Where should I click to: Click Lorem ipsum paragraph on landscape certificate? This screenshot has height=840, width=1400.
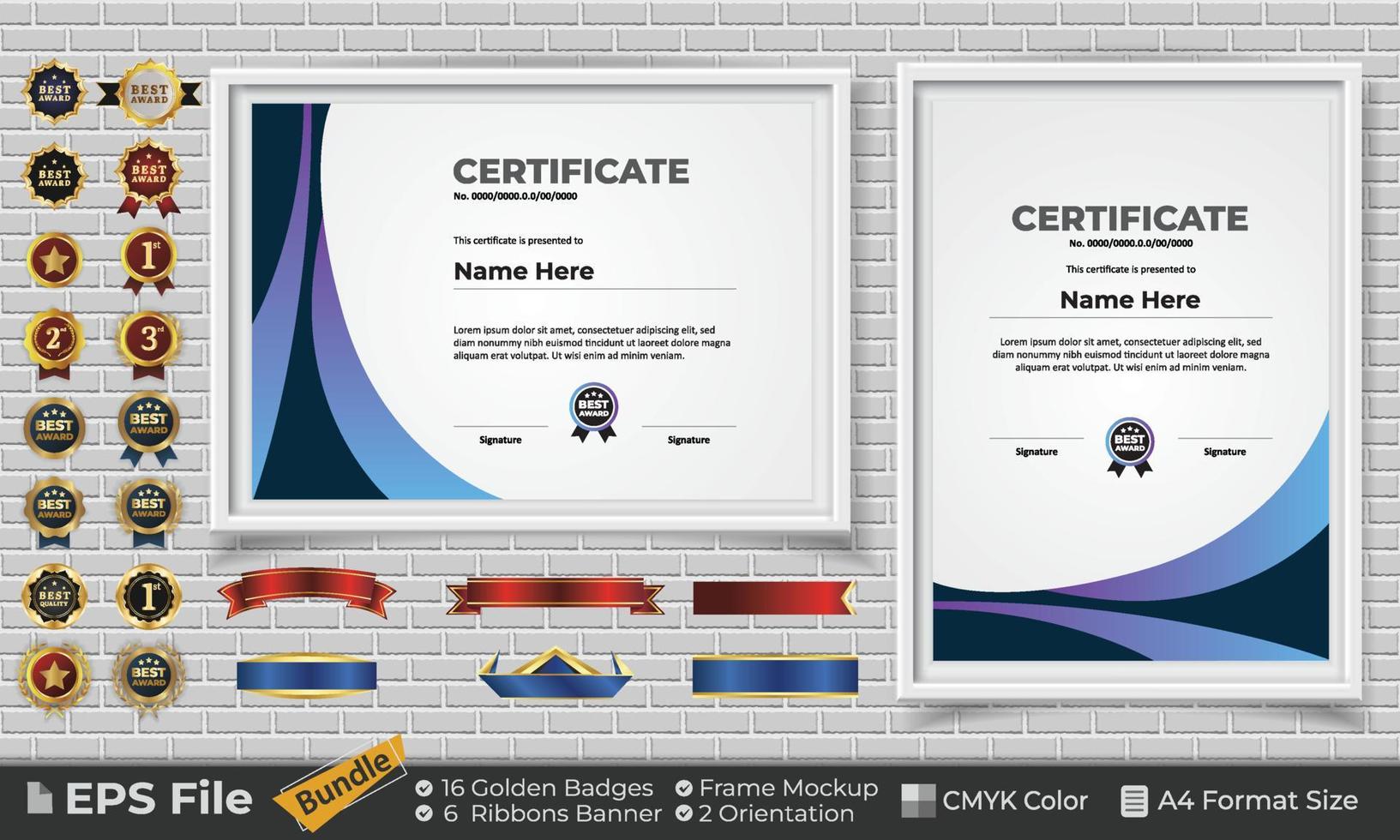click(592, 343)
